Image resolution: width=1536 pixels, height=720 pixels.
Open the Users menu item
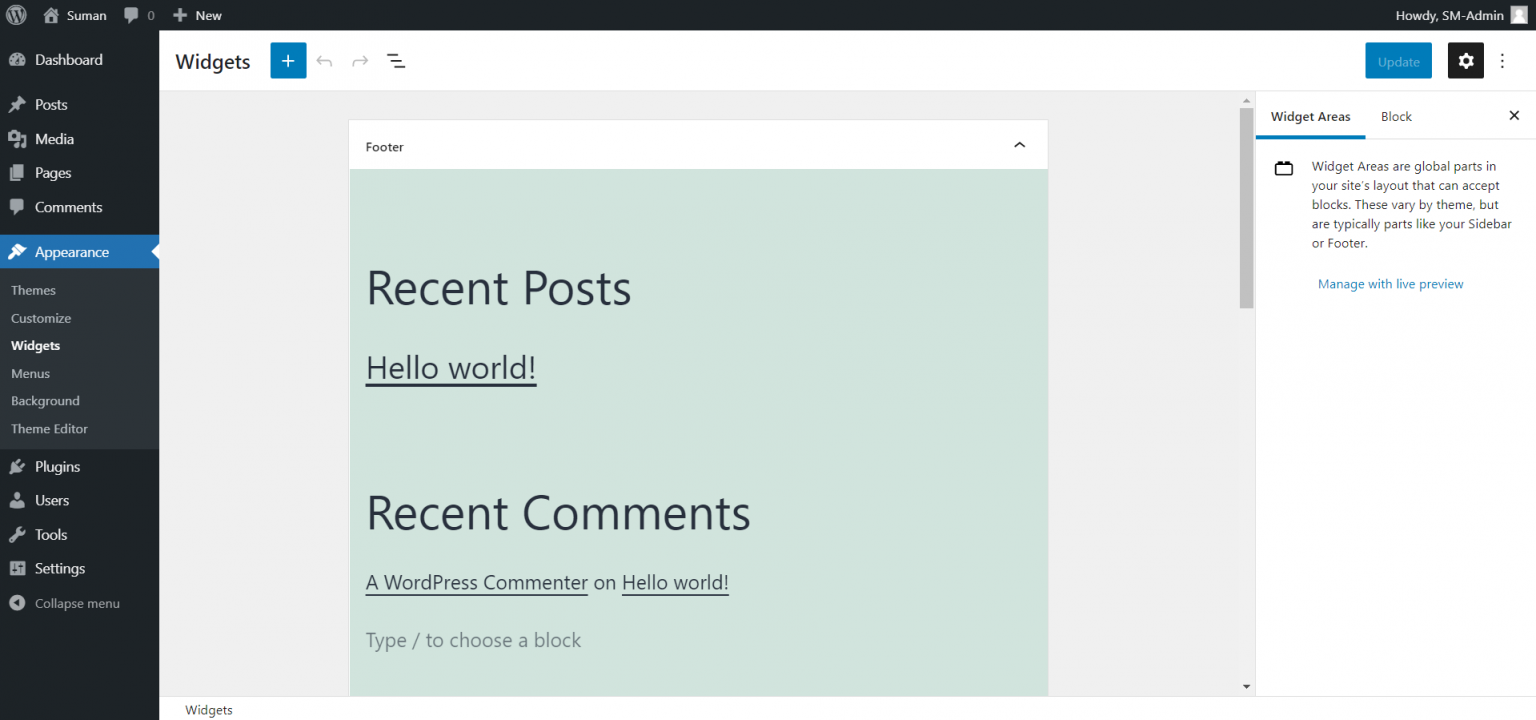pos(79,501)
